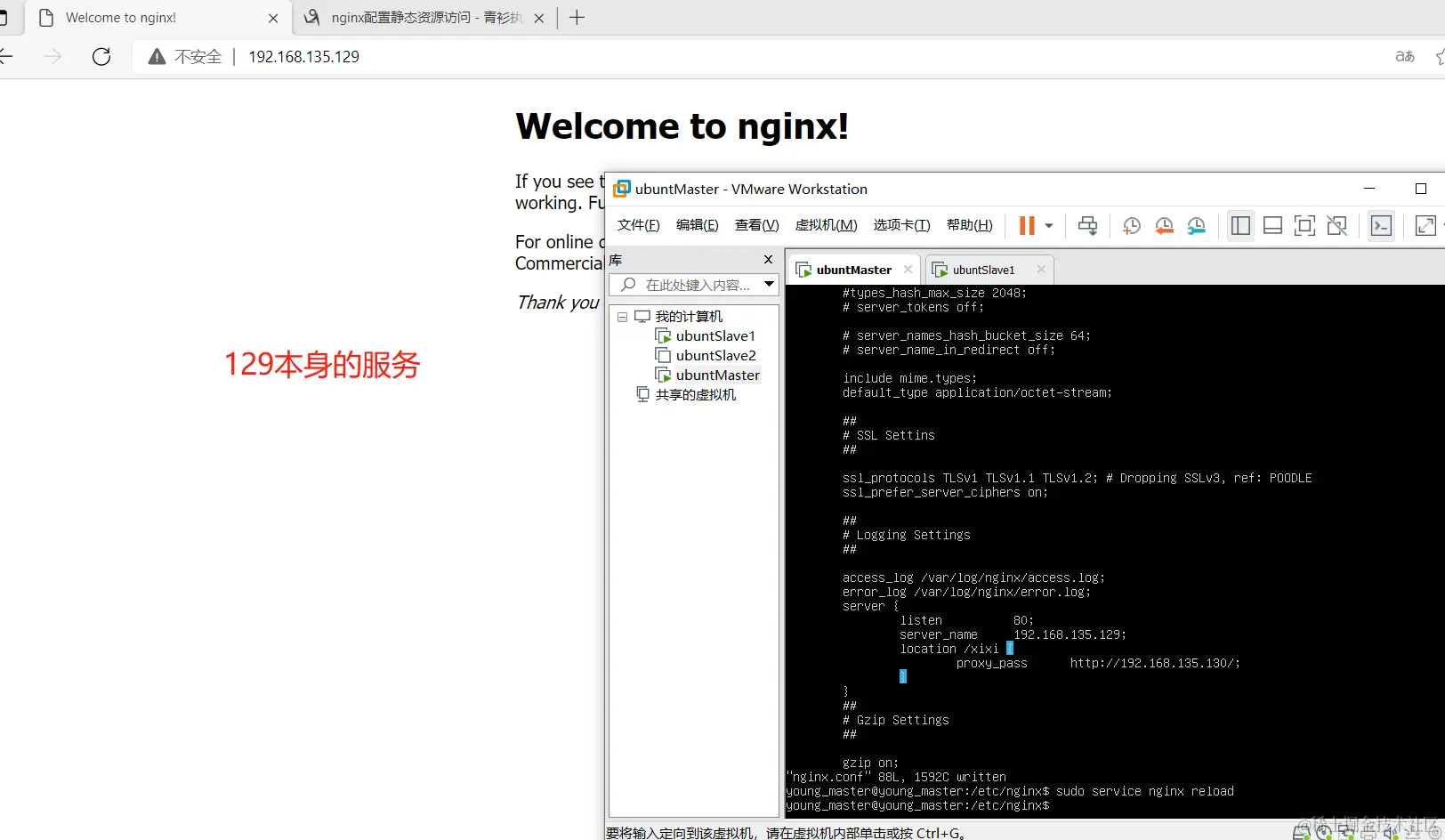Open a new browser tab
1445x840 pixels.
click(x=577, y=18)
